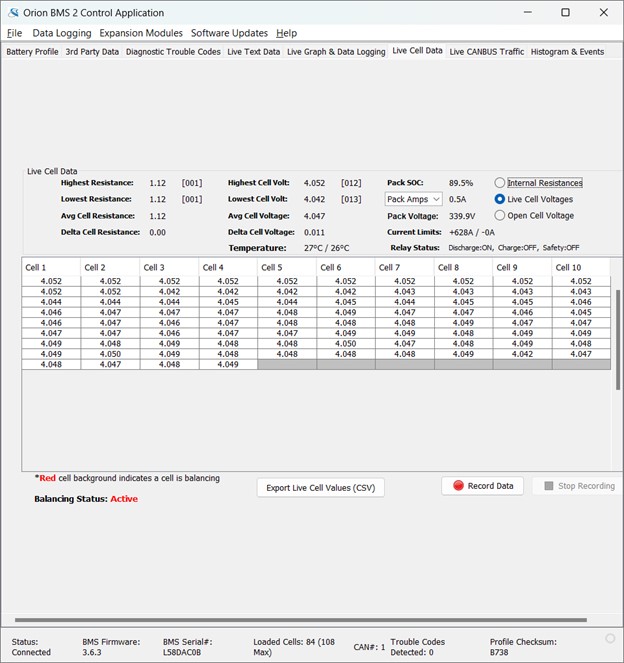624x663 pixels.
Task: Open the Expansion Modules menu
Action: [x=141, y=33]
